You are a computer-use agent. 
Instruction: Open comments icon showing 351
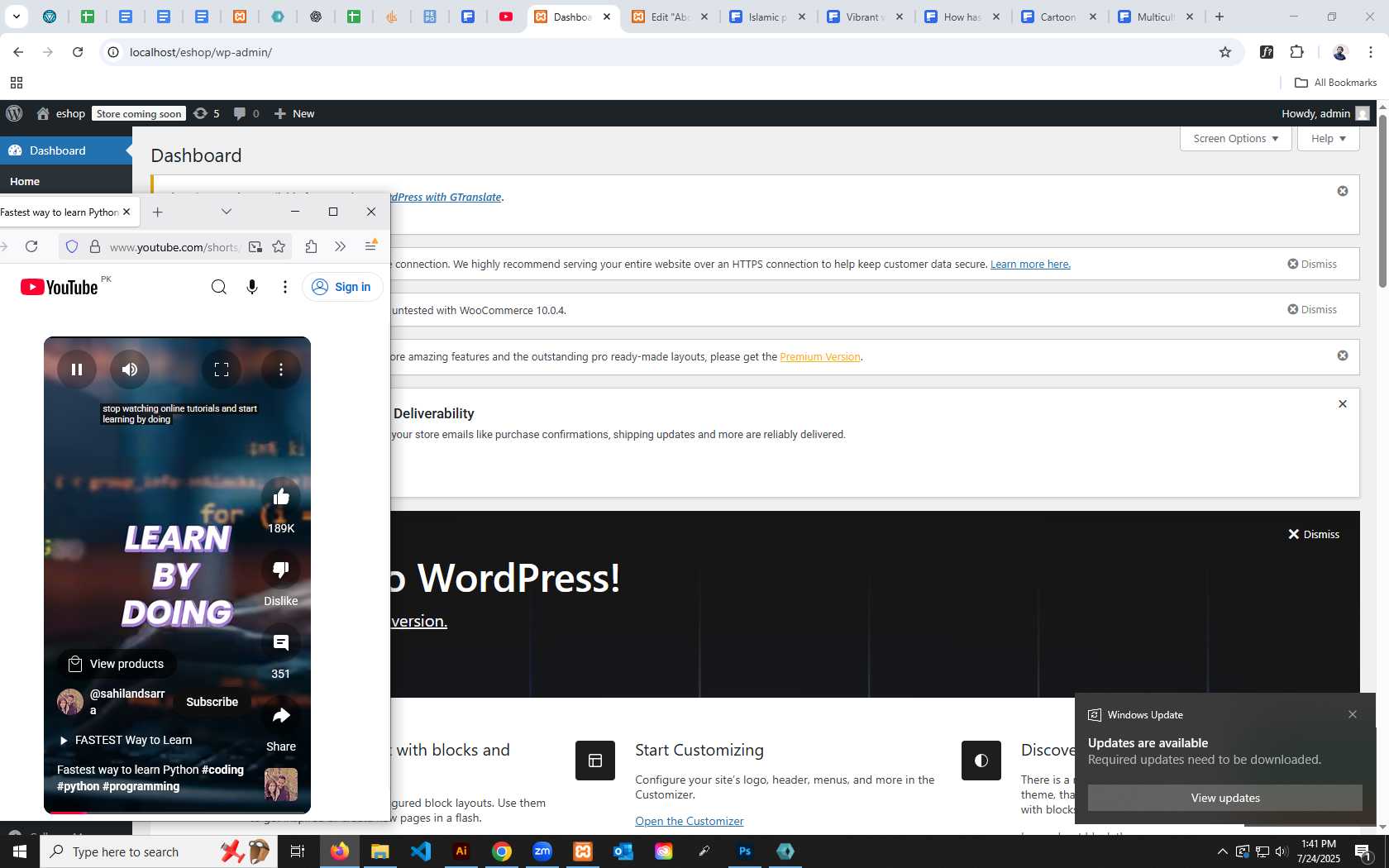pyautogui.click(x=281, y=642)
